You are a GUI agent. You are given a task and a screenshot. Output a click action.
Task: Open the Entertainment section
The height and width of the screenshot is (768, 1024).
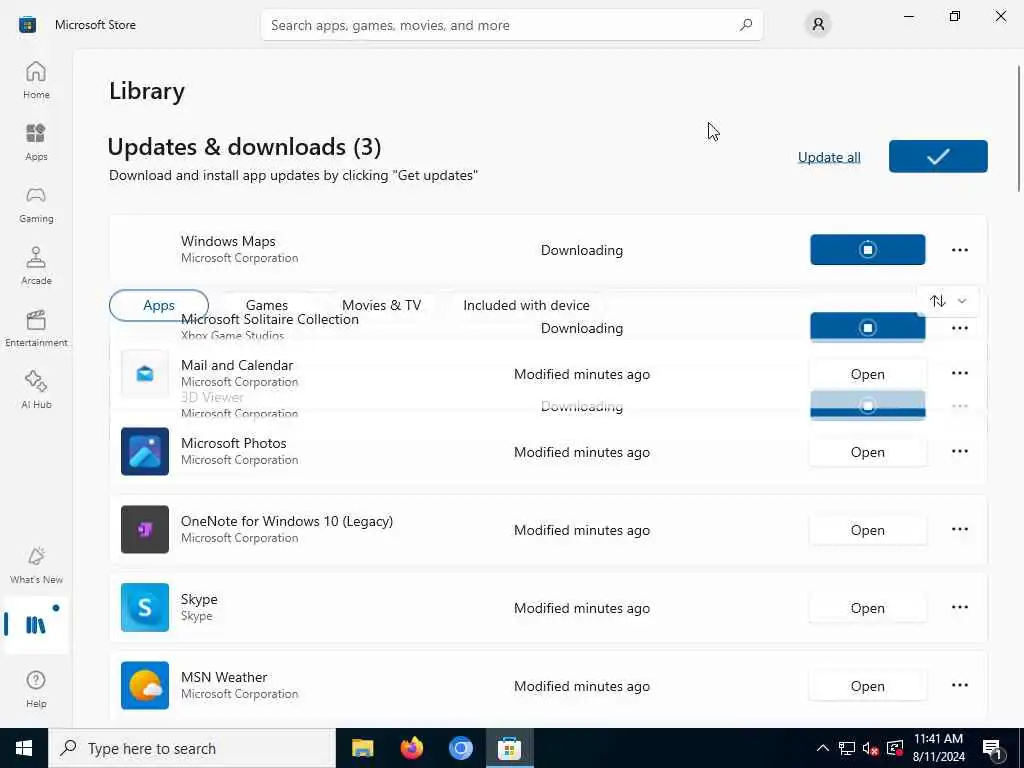coord(36,328)
